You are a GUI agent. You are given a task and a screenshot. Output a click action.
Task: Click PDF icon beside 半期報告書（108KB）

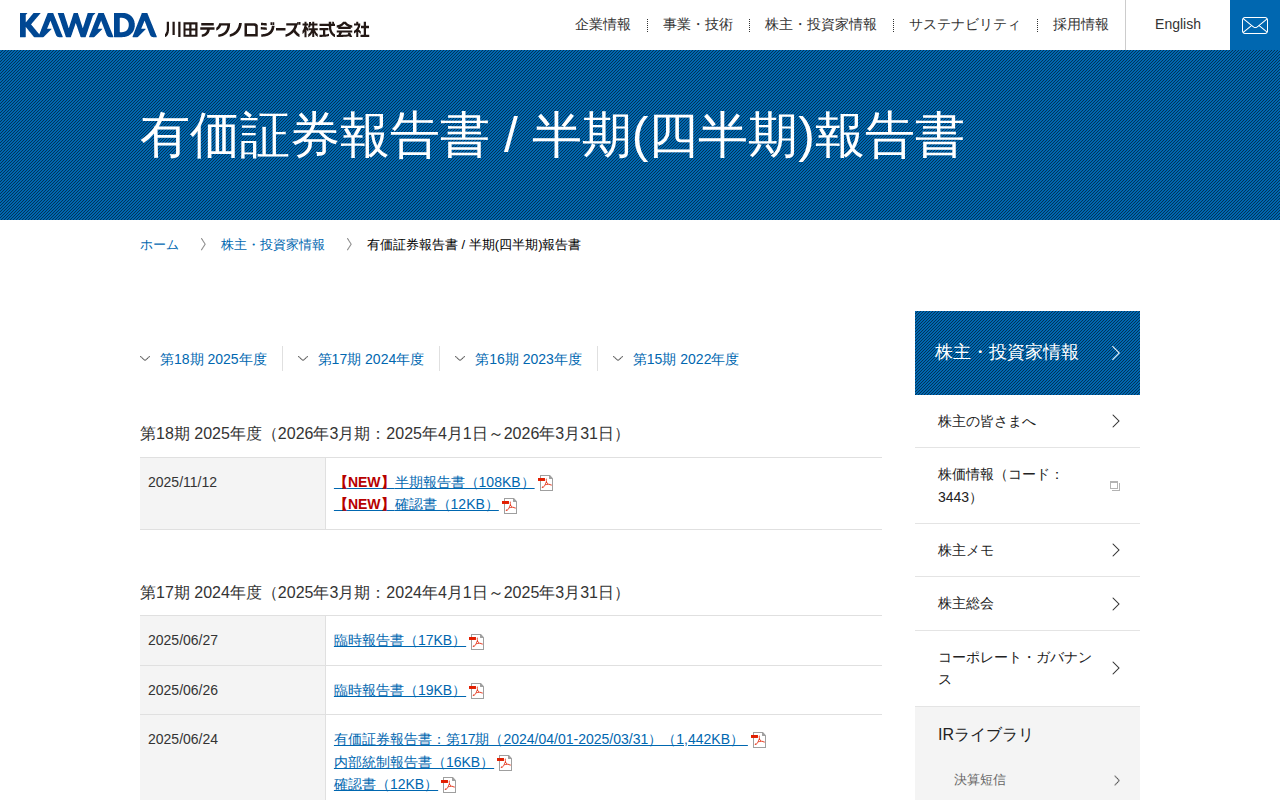545,483
